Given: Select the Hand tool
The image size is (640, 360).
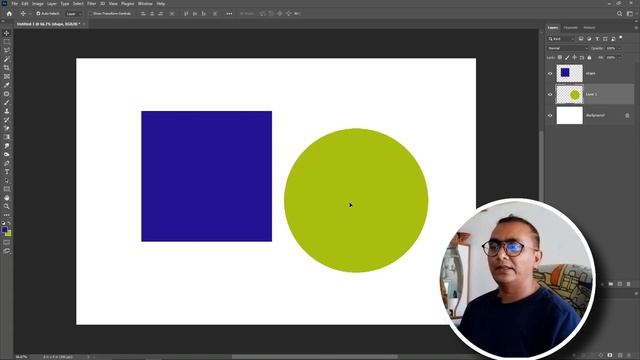Looking at the screenshot, I should pos(7,198).
